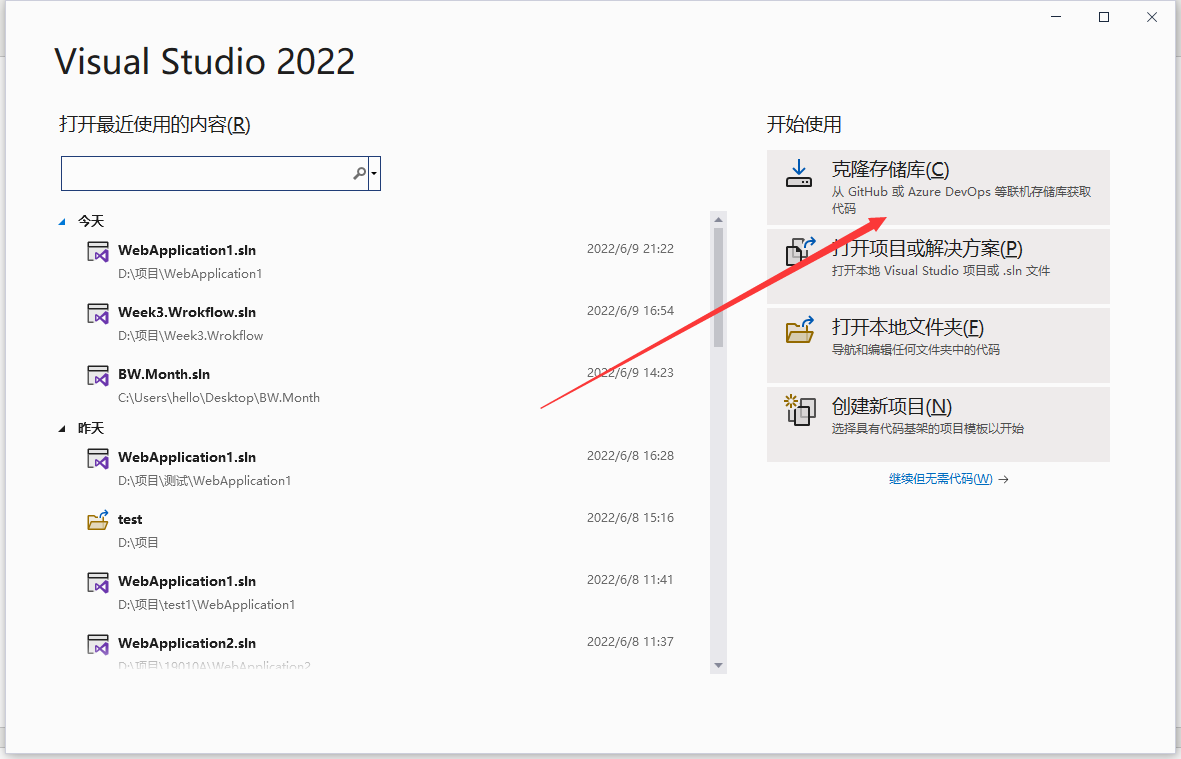Click the recent list scrollbar thumb

click(718, 288)
